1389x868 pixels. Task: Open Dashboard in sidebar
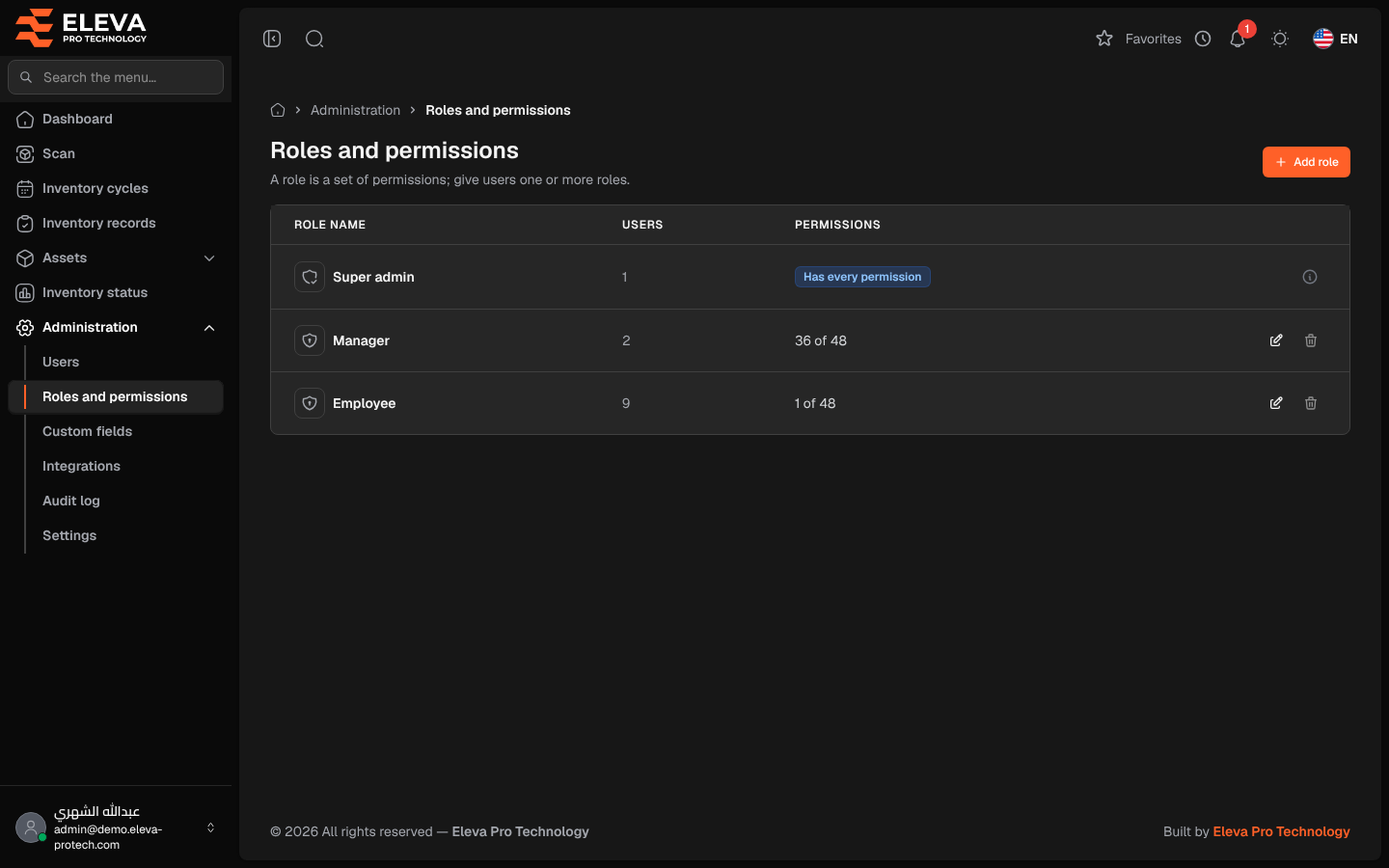(x=116, y=119)
